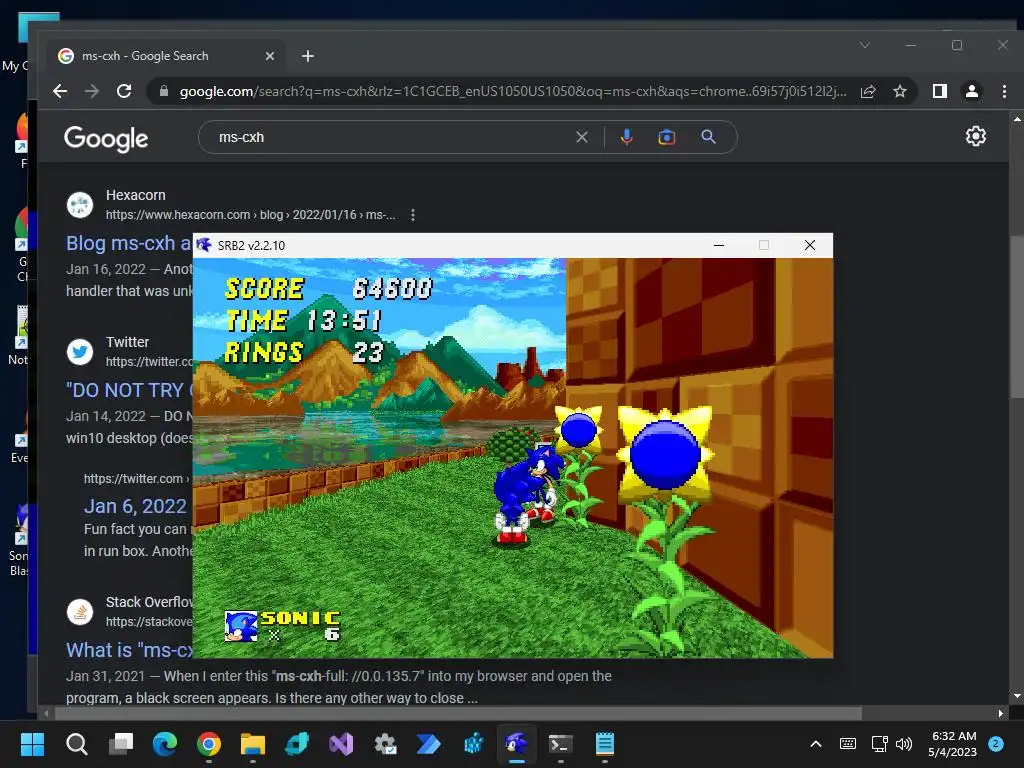This screenshot has width=1024, height=768.
Task: Click the Google logo
Action: 106,138
